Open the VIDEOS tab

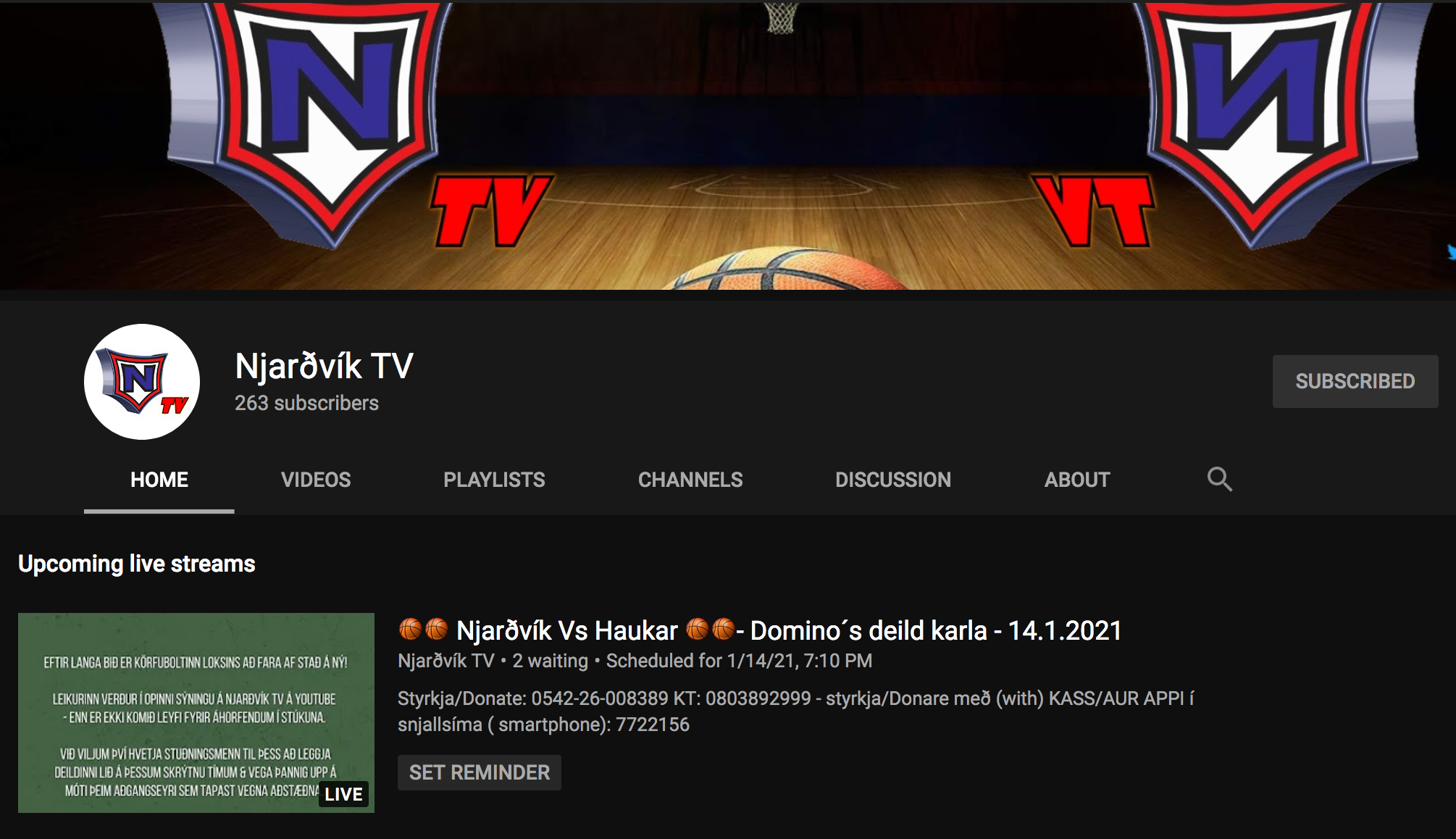316,480
